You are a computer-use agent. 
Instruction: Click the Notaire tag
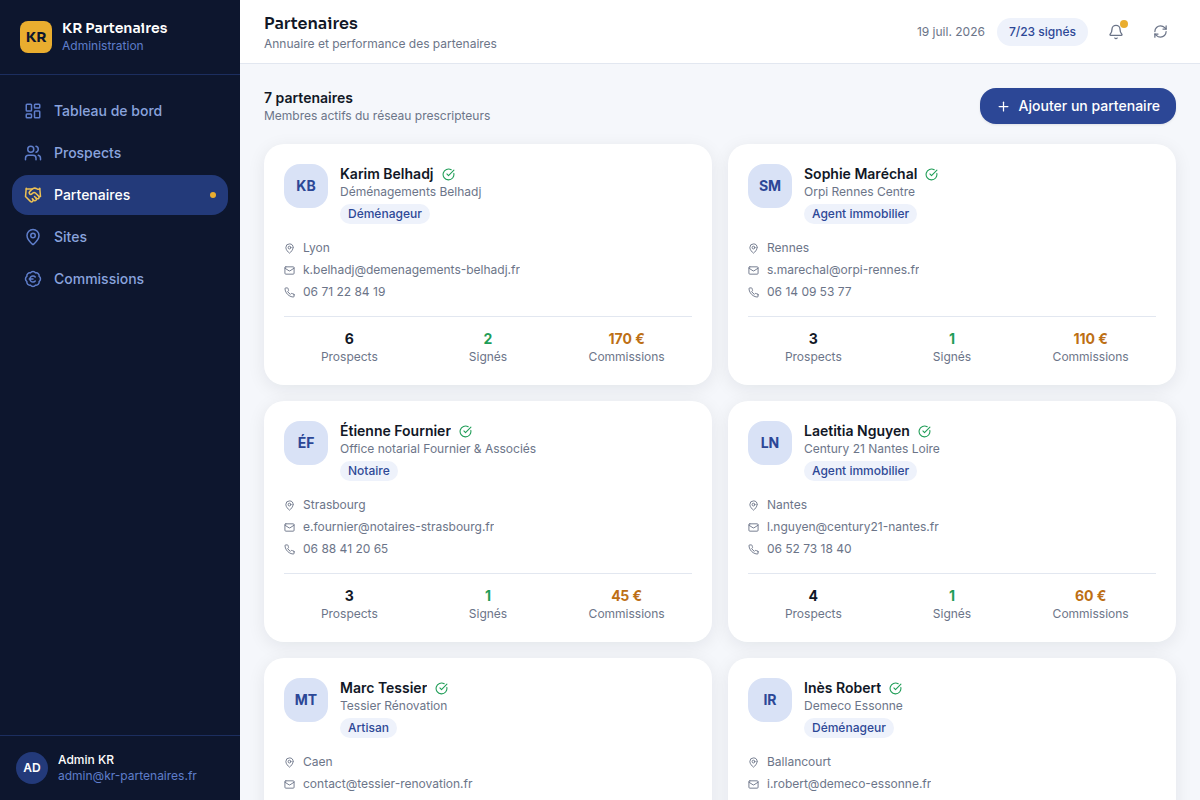pyautogui.click(x=369, y=471)
